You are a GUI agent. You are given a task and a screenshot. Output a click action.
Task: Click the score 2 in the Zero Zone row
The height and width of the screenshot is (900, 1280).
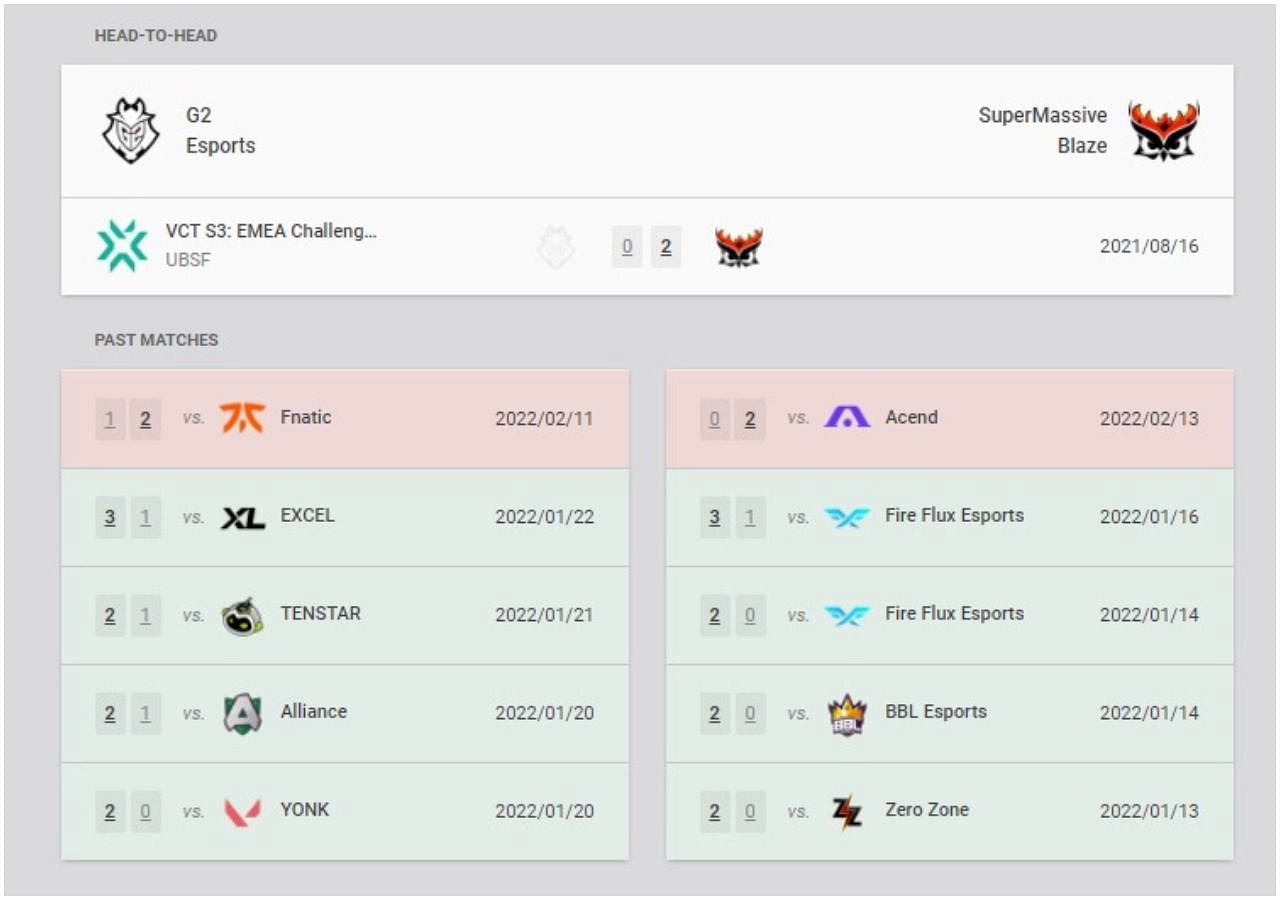pyautogui.click(x=714, y=812)
